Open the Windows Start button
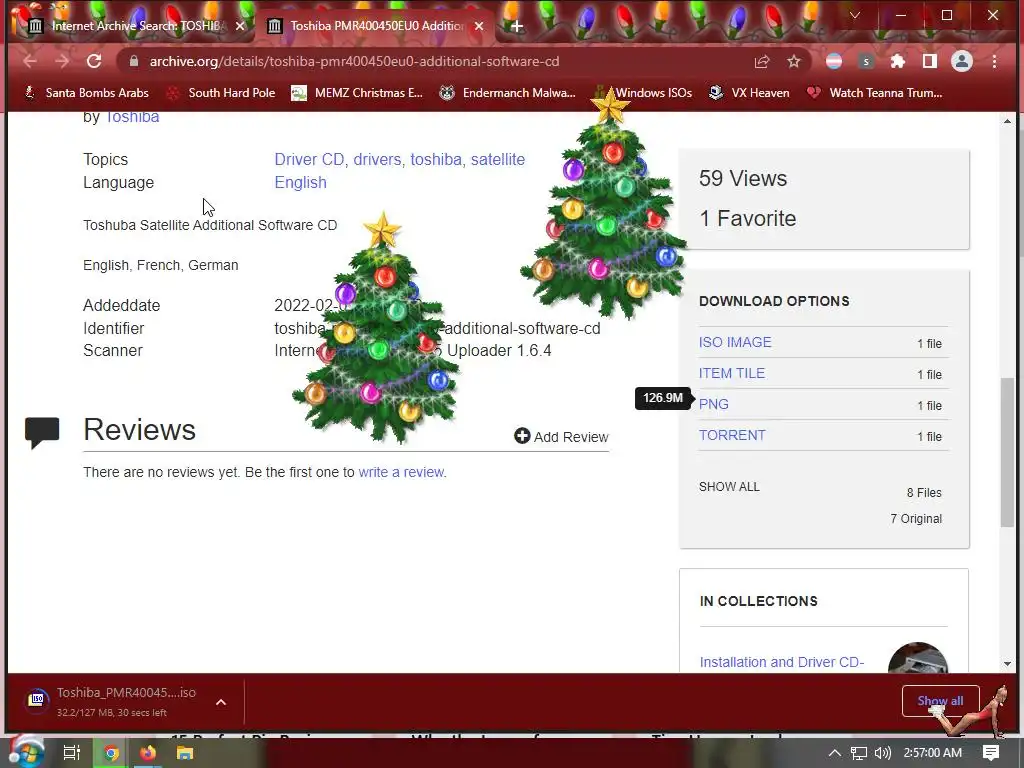The width and height of the screenshot is (1024, 768). pyautogui.click(x=25, y=753)
